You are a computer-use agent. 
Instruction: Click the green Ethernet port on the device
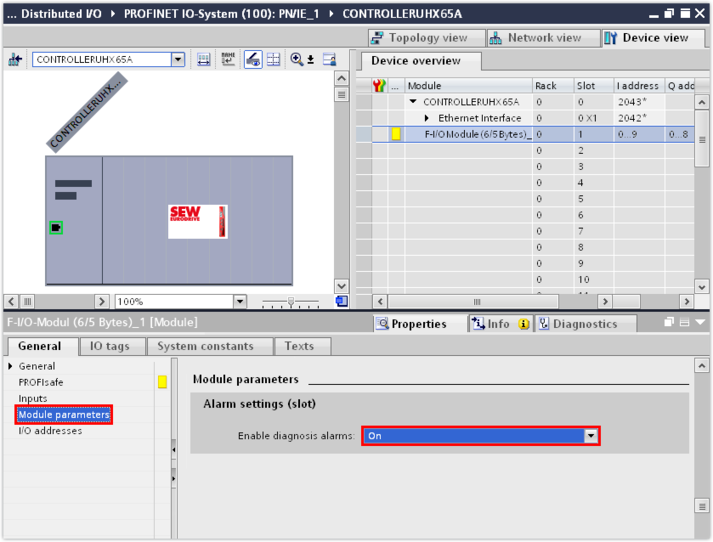point(56,228)
